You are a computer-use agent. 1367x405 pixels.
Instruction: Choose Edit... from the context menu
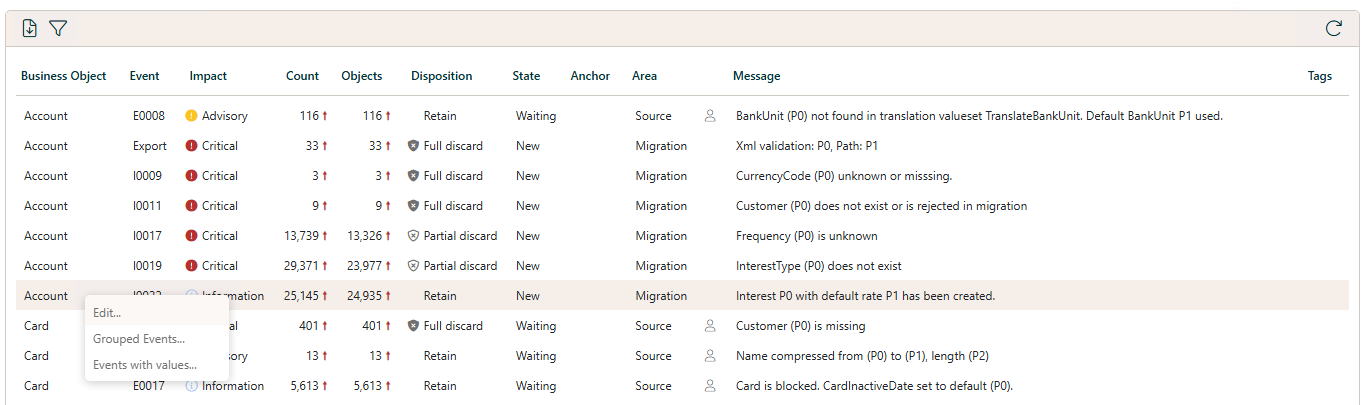(107, 313)
